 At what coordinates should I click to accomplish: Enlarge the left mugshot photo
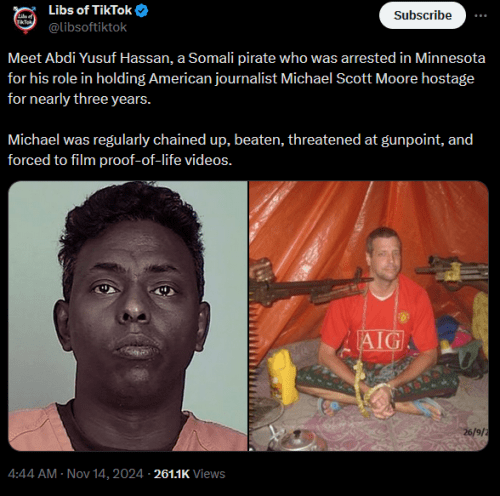point(128,316)
